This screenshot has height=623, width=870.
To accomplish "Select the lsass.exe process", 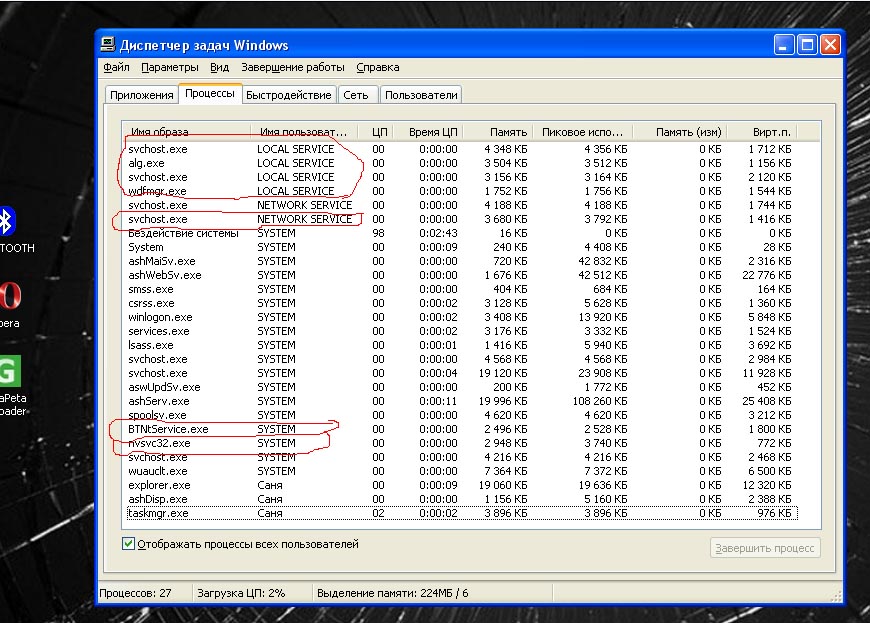I will point(462,345).
